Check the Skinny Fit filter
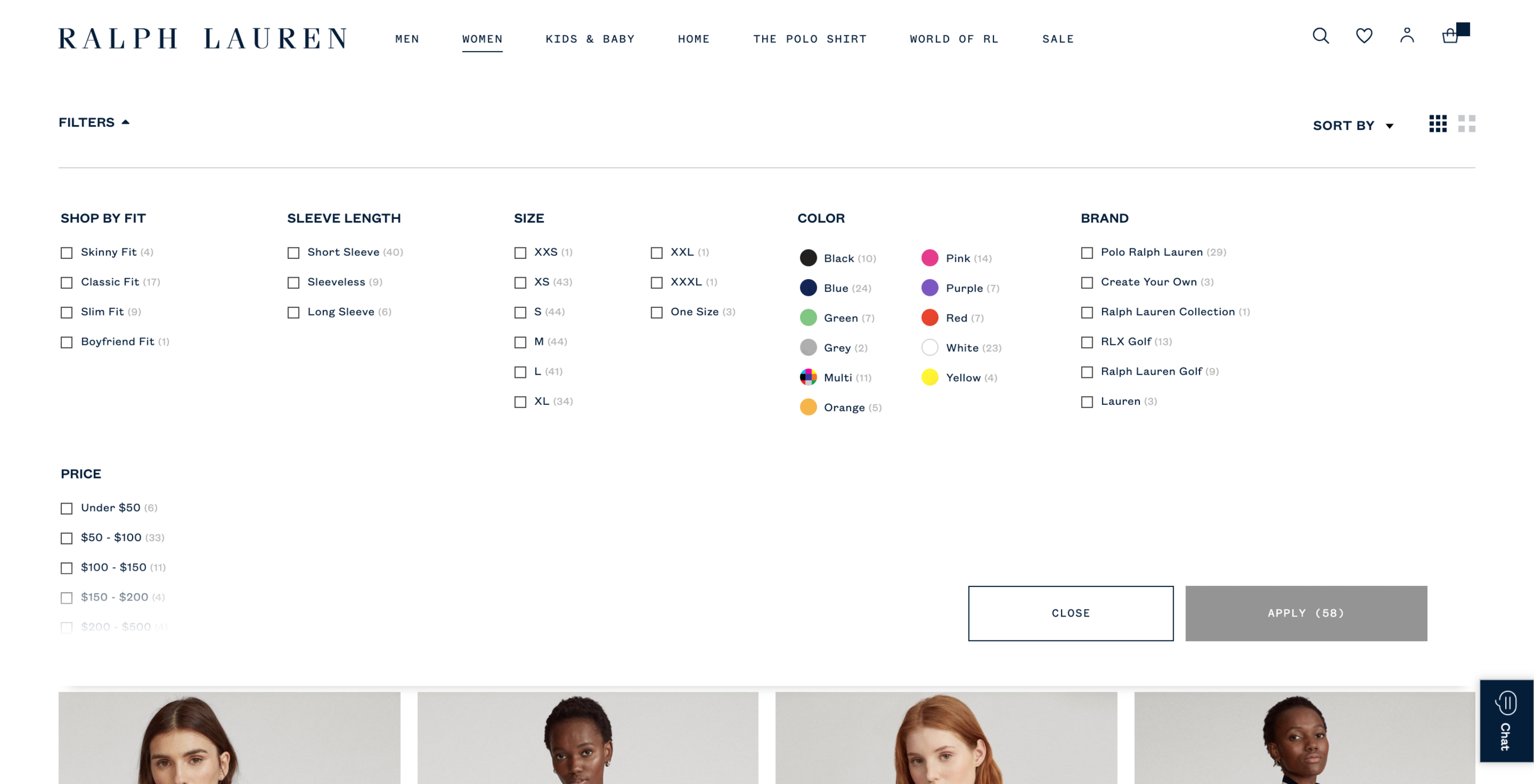This screenshot has height=784, width=1534. (67, 253)
